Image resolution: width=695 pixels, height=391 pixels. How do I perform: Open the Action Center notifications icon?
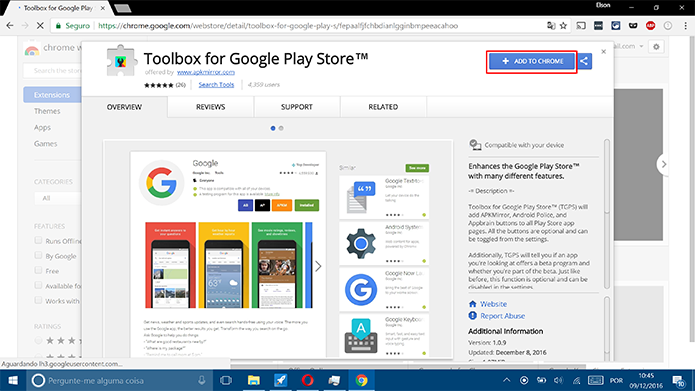[x=679, y=381]
